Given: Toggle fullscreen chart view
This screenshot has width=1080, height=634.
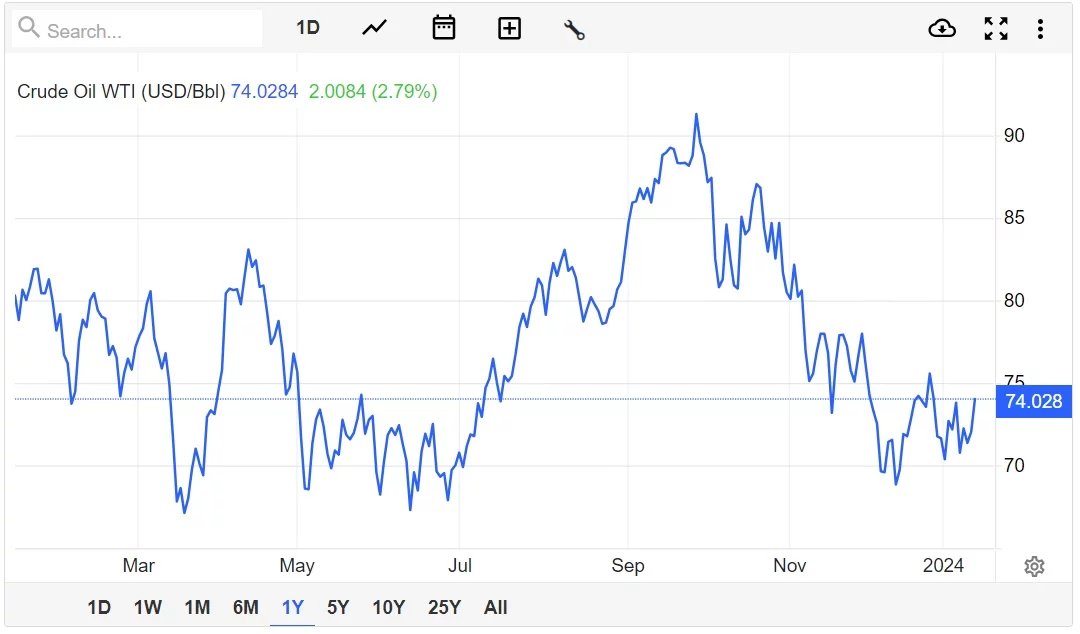Looking at the screenshot, I should tap(996, 28).
